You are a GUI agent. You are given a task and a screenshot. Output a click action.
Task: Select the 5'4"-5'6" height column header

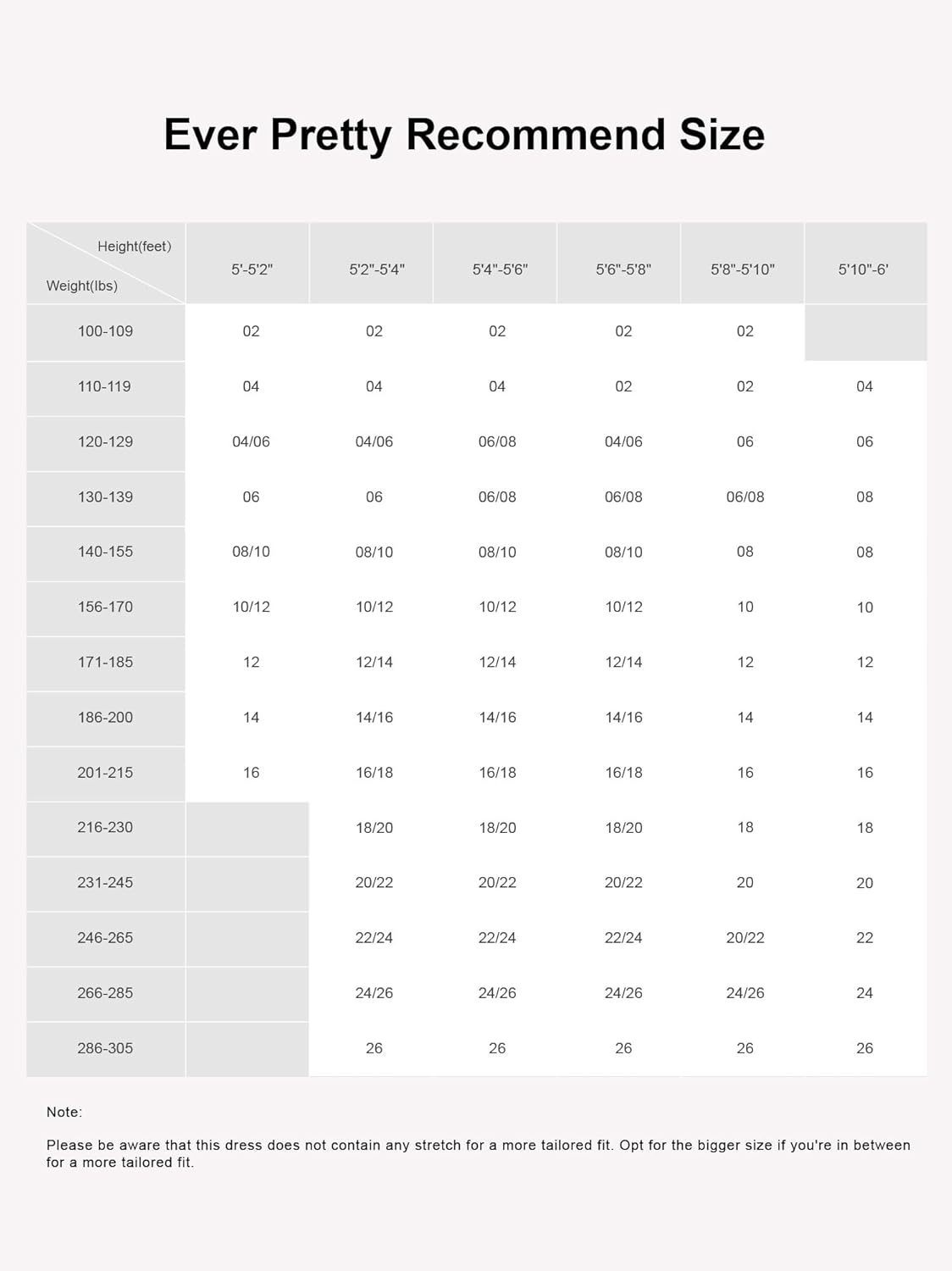point(500,269)
